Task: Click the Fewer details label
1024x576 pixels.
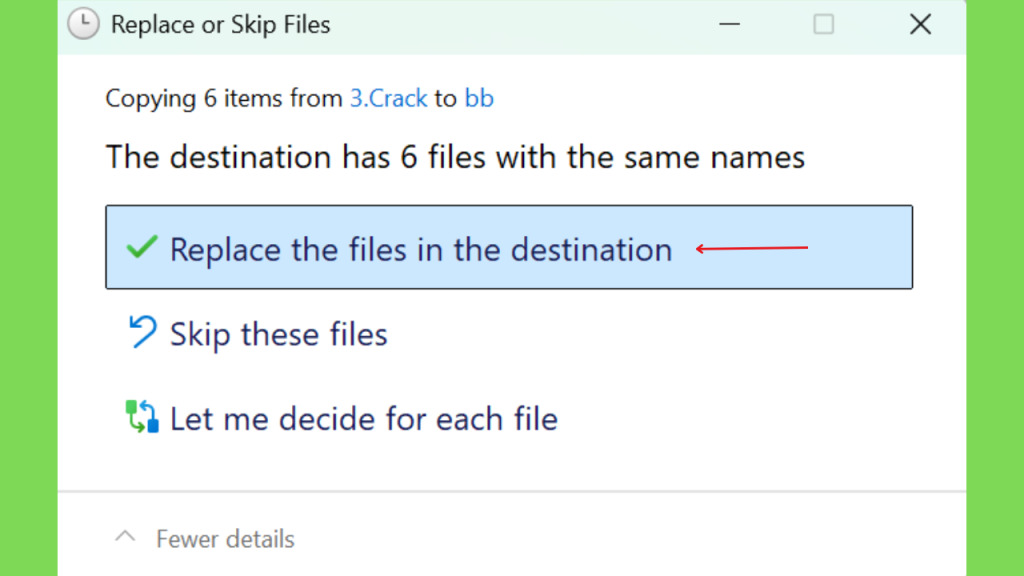Action: click(x=225, y=539)
